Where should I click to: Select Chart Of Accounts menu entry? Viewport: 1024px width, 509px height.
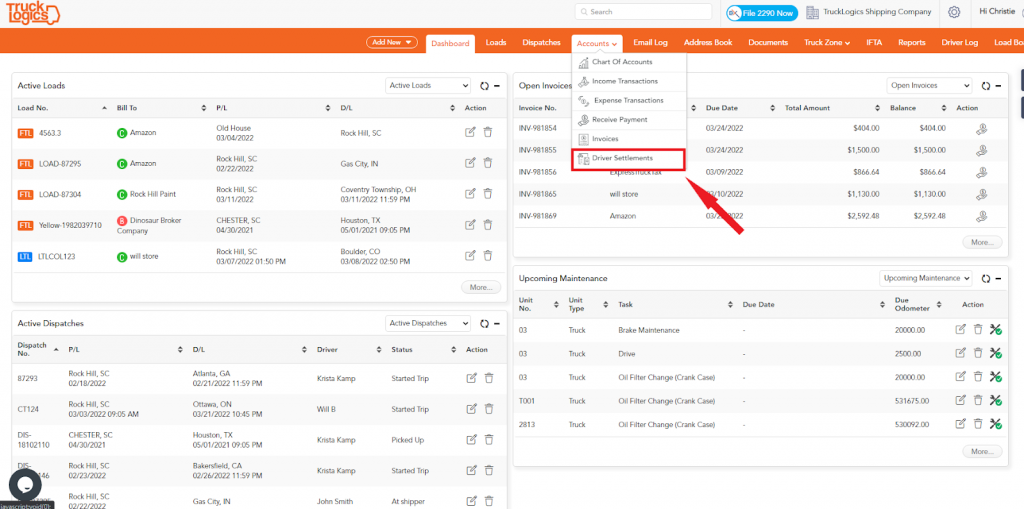(629, 62)
